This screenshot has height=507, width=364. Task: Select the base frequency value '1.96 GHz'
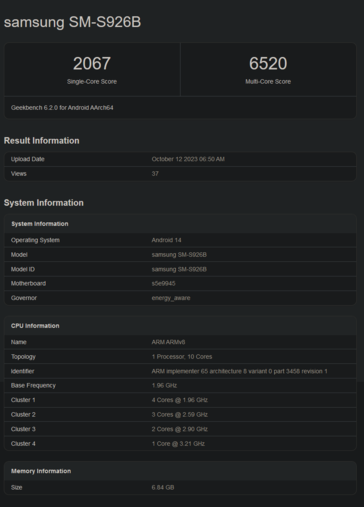pos(164,386)
